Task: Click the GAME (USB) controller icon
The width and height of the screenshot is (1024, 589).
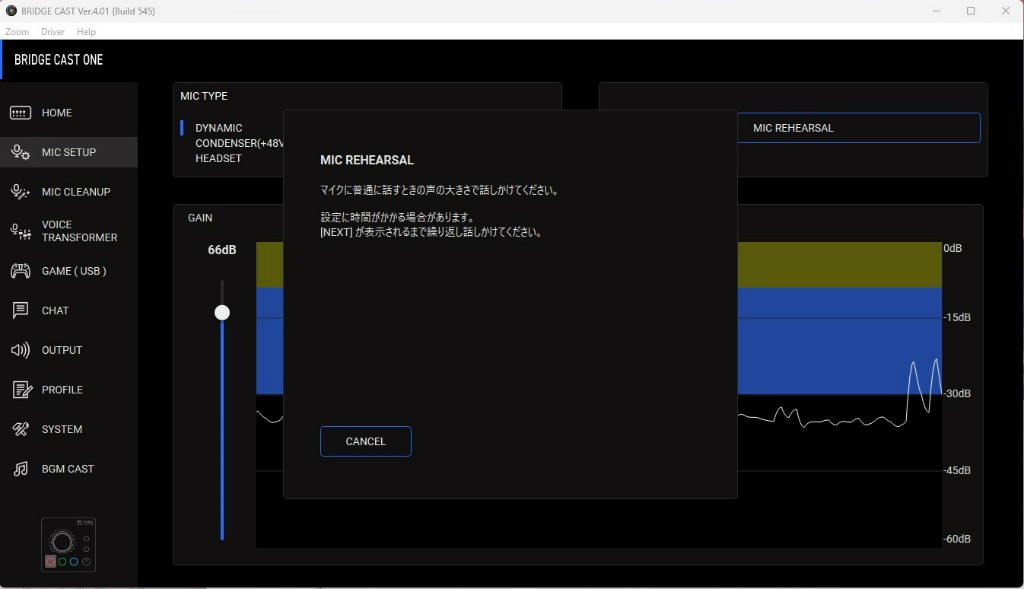Action: coord(20,271)
